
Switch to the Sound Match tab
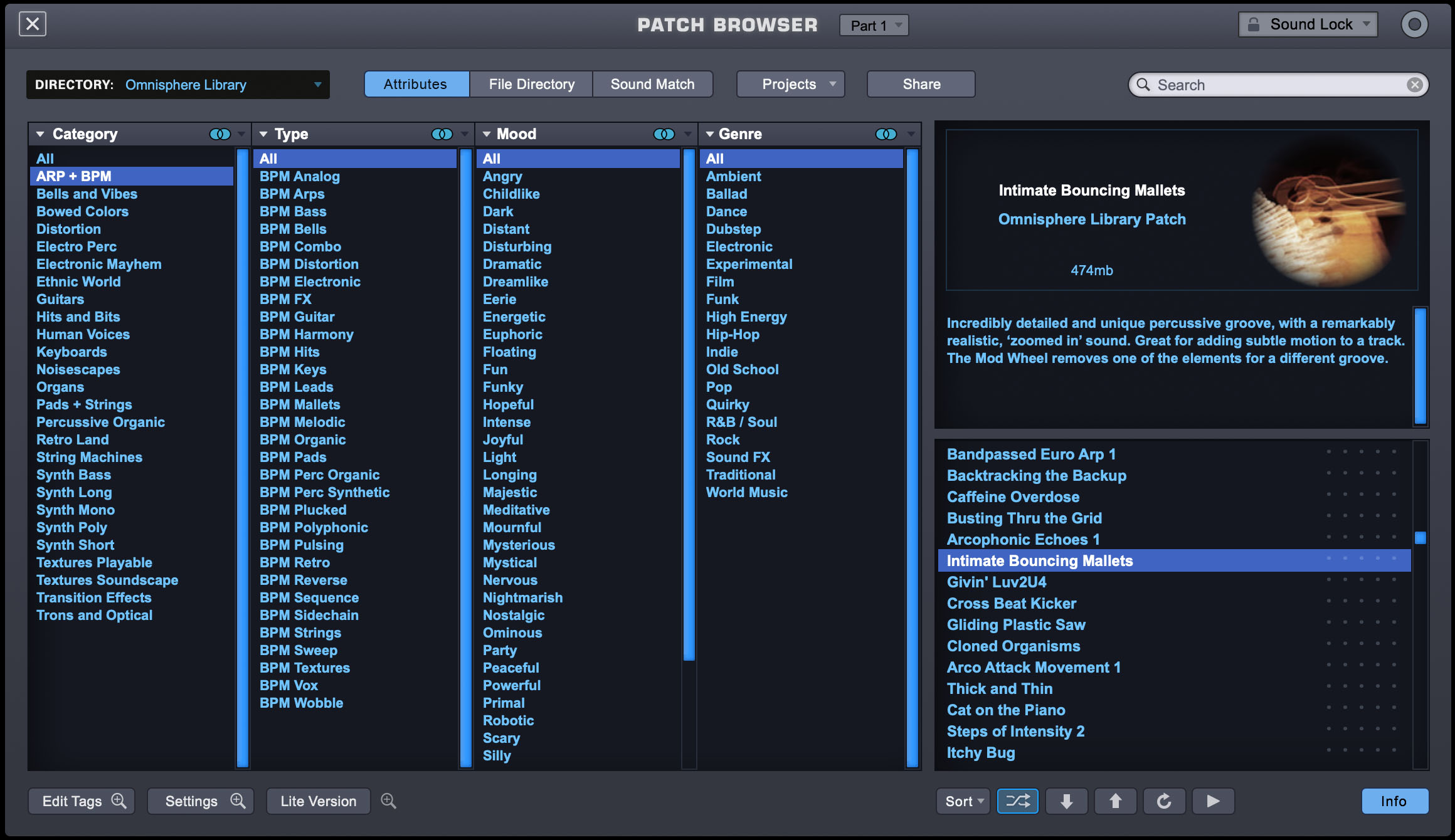coord(652,84)
